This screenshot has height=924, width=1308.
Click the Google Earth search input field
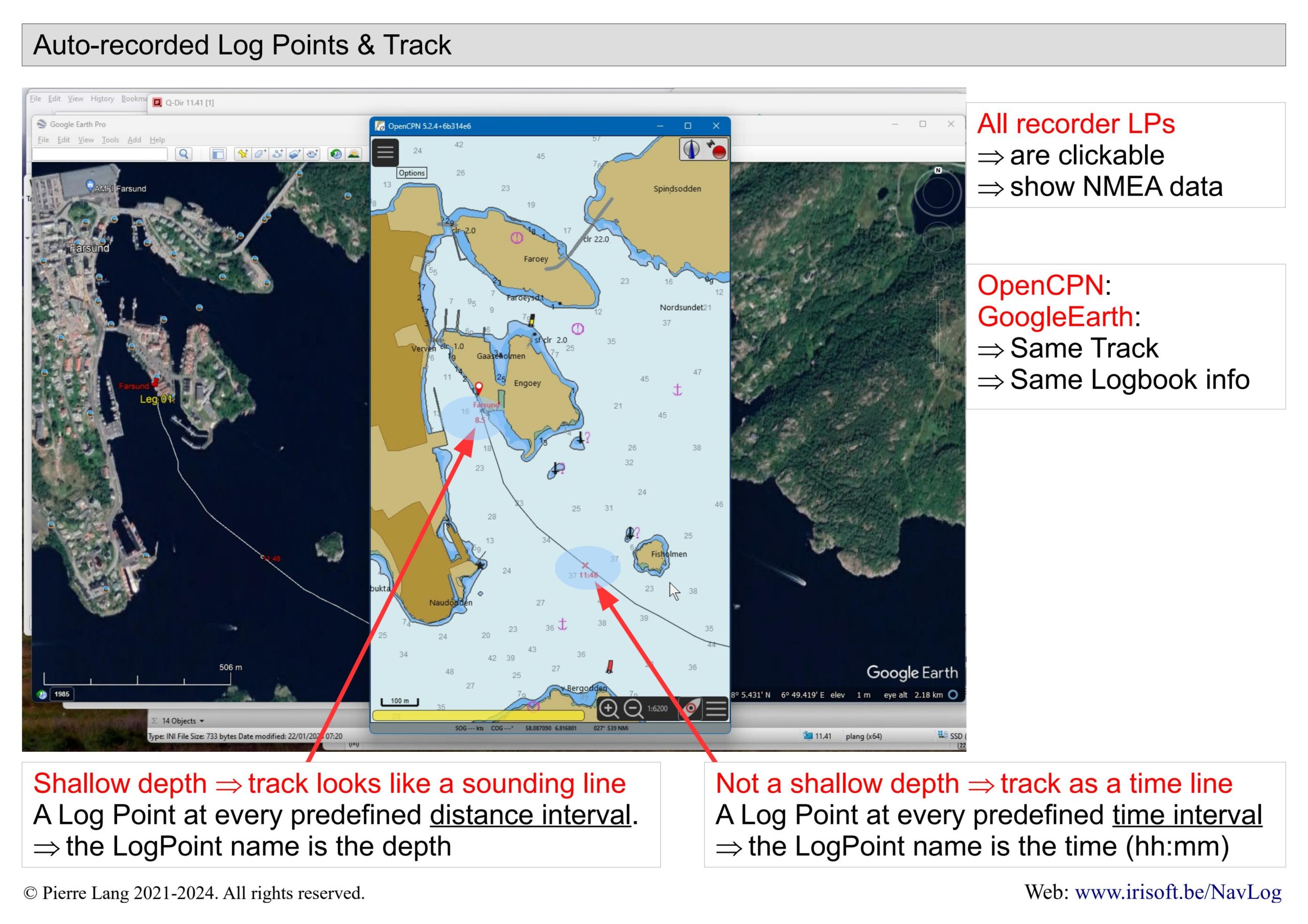100,154
